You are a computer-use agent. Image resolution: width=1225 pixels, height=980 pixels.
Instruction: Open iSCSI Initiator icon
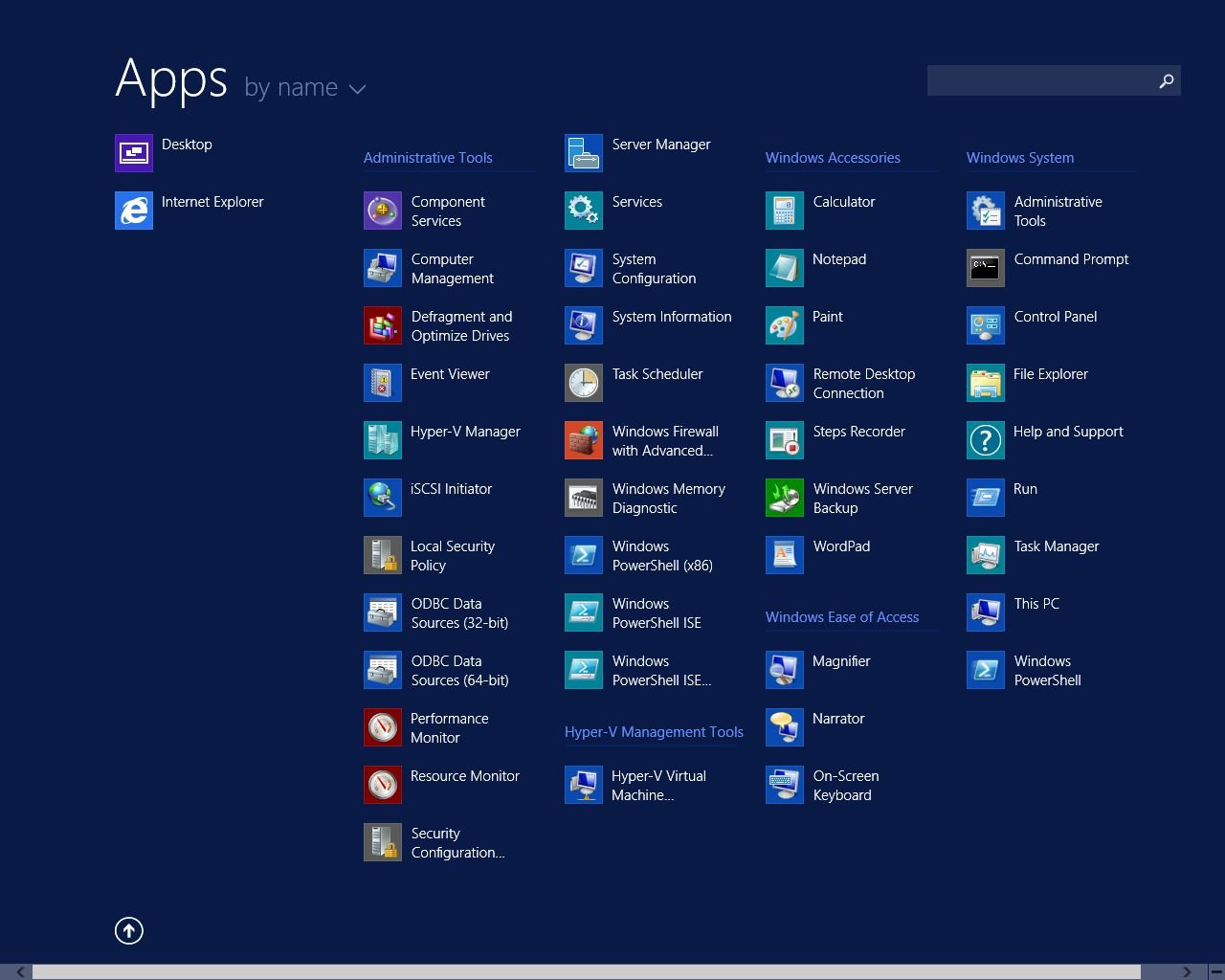coord(383,498)
